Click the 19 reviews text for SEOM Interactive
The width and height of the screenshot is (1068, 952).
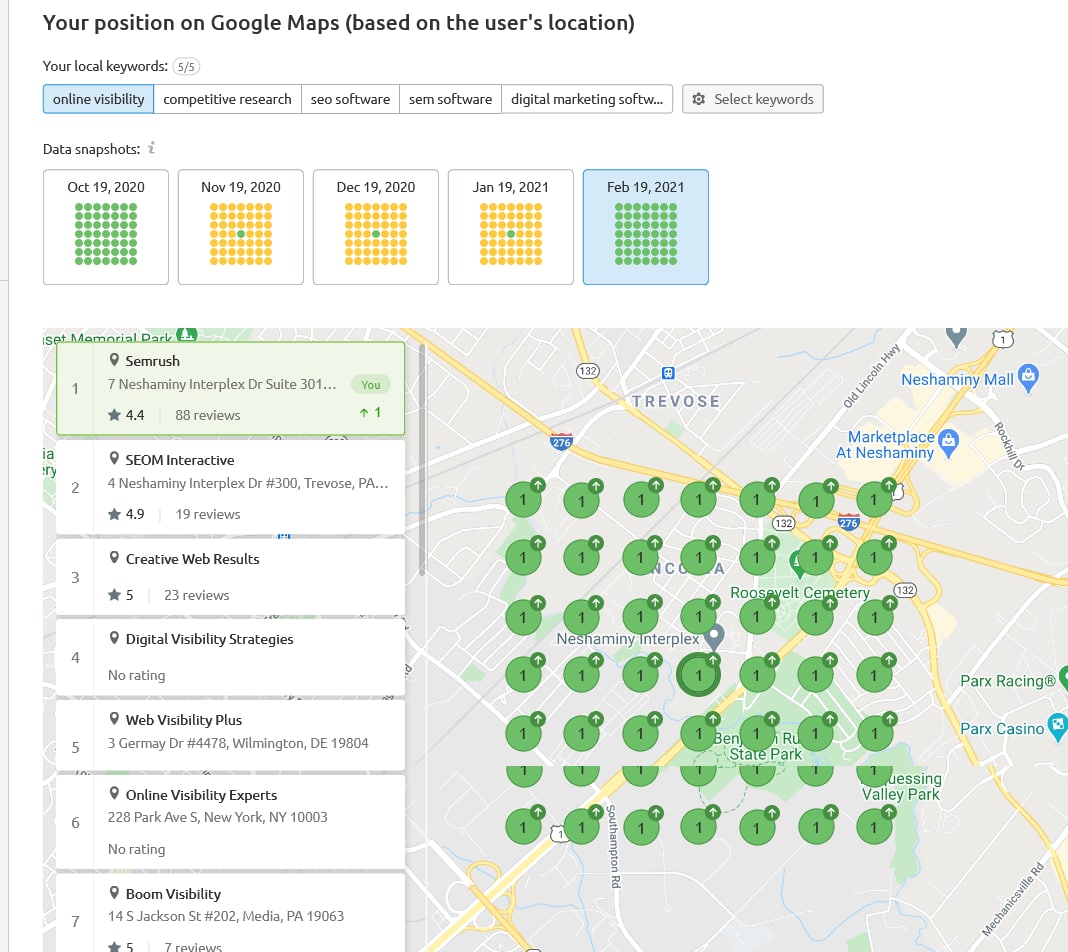click(x=208, y=514)
